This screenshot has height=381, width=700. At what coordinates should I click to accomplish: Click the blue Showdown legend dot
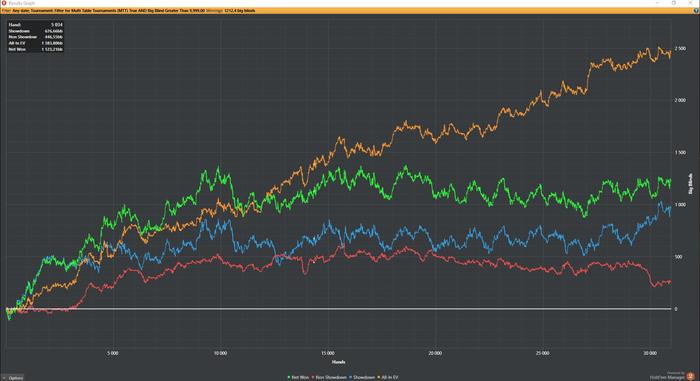[x=351, y=377]
